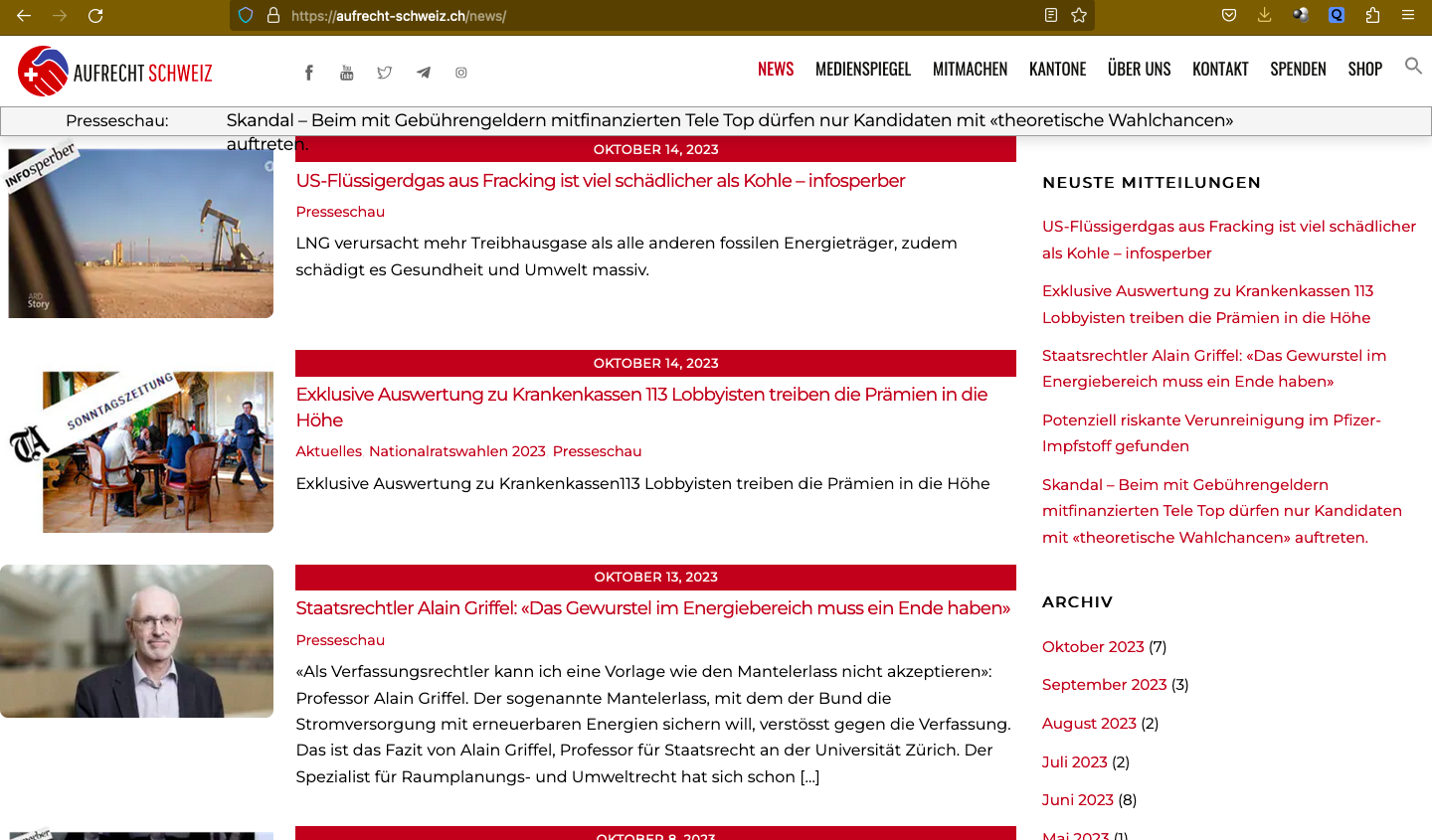Image resolution: width=1432 pixels, height=840 pixels.
Task: Open sidebar link Skandal Beim mit Gebührengeldern
Action: pos(1222,511)
